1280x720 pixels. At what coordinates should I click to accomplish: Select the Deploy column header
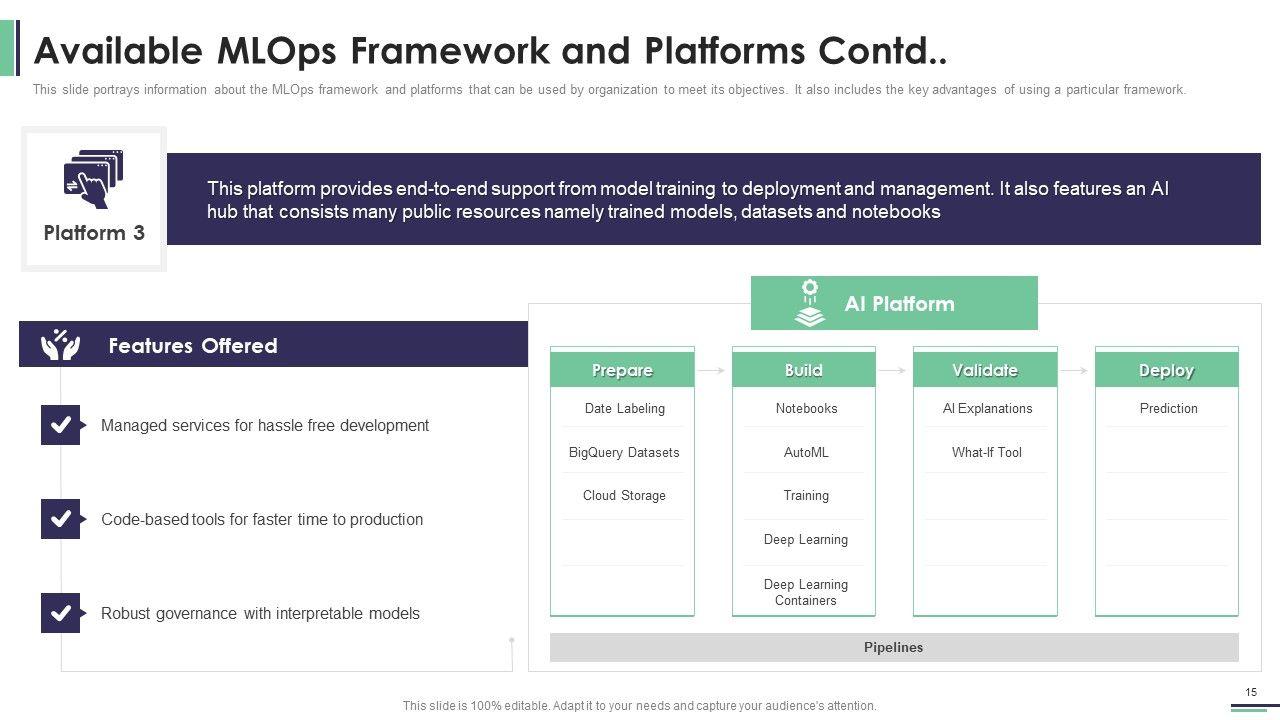[x=1166, y=370]
